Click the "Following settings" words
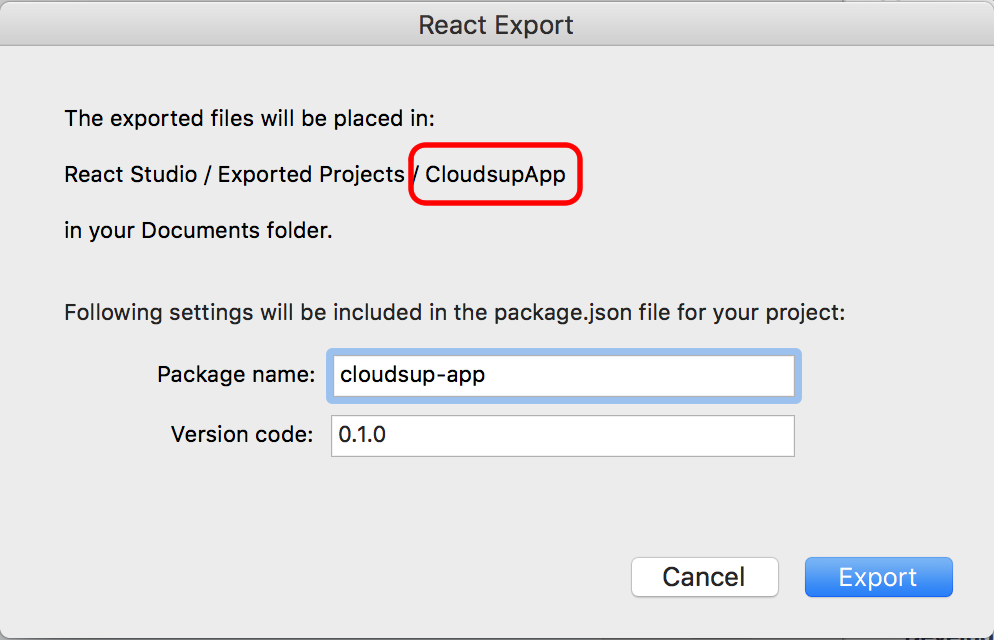 [138, 313]
